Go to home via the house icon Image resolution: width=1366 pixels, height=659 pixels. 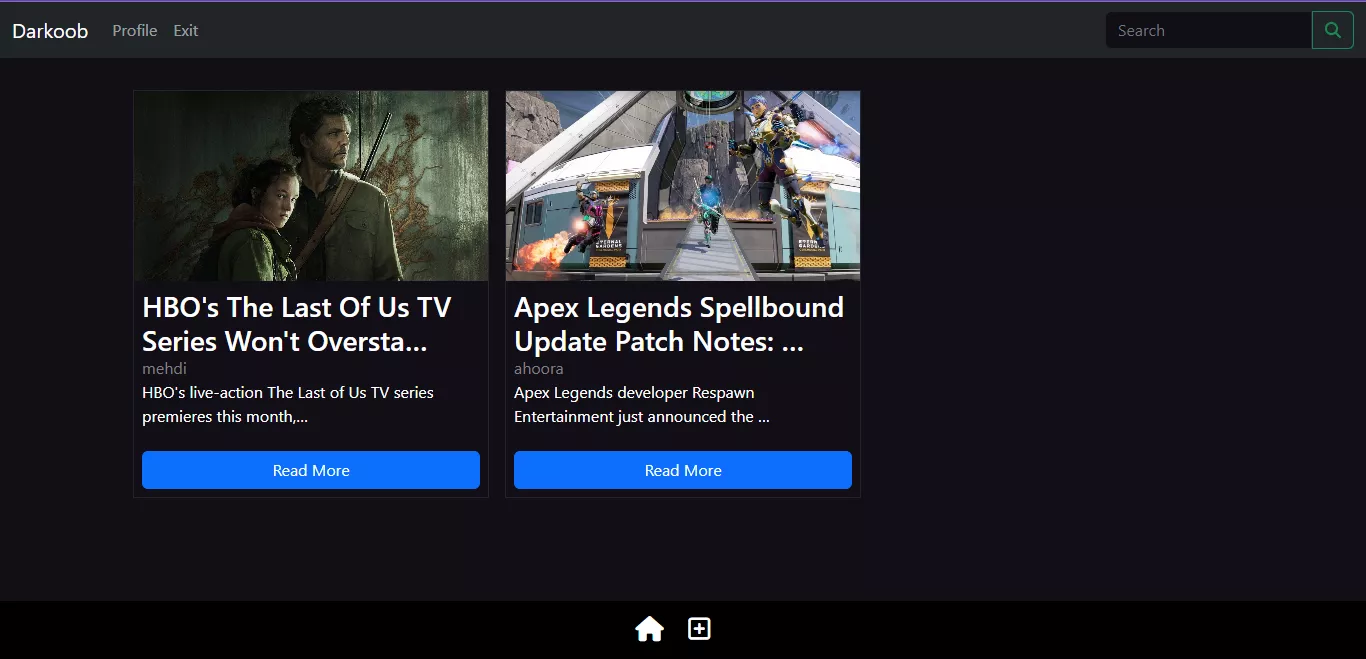pyautogui.click(x=649, y=629)
